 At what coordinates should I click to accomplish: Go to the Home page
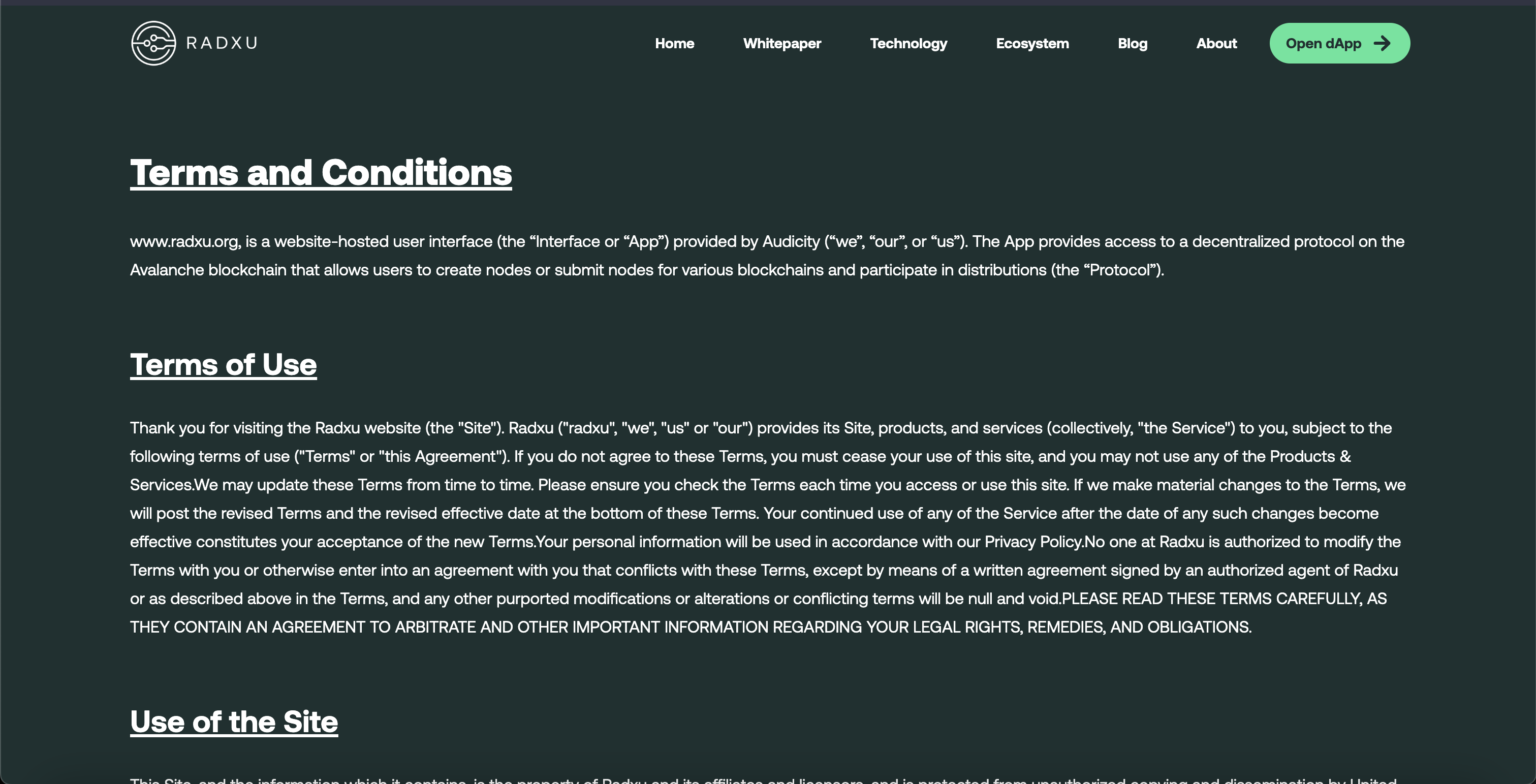click(x=674, y=44)
